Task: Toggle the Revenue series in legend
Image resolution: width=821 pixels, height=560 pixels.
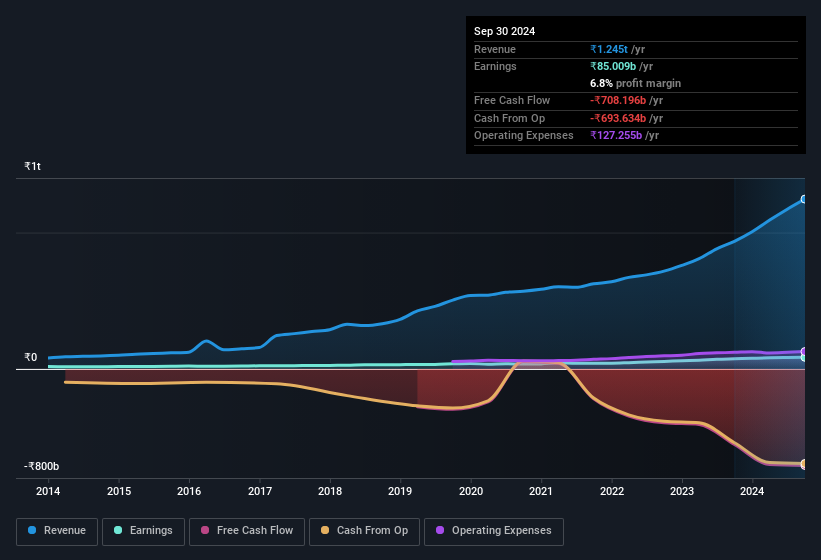Action: coord(58,531)
